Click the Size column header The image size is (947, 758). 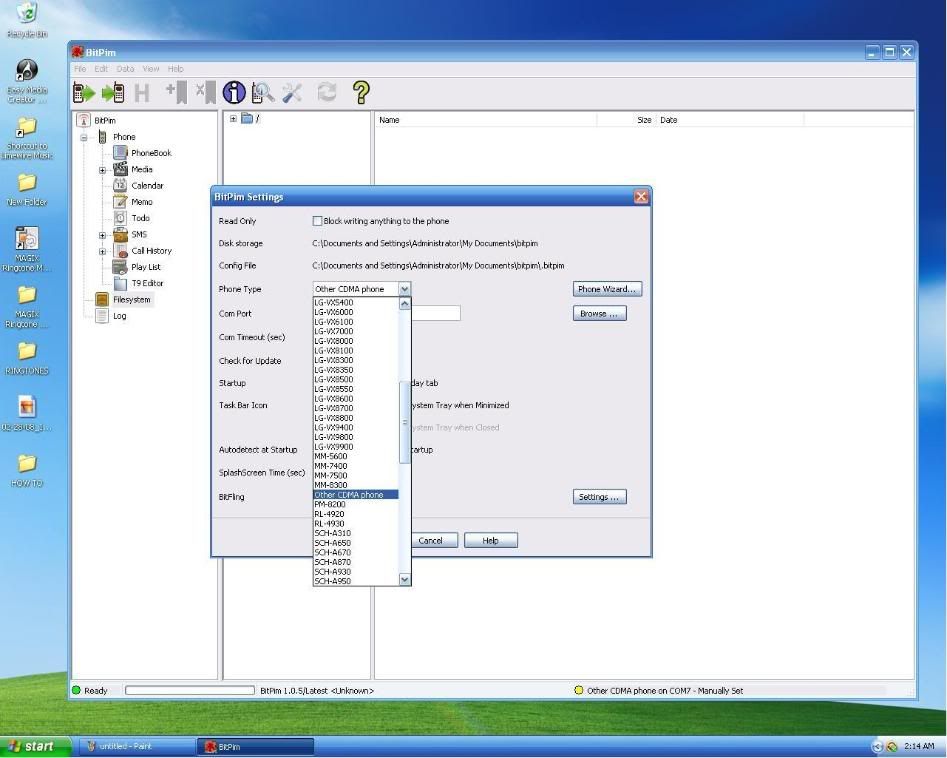click(626, 120)
